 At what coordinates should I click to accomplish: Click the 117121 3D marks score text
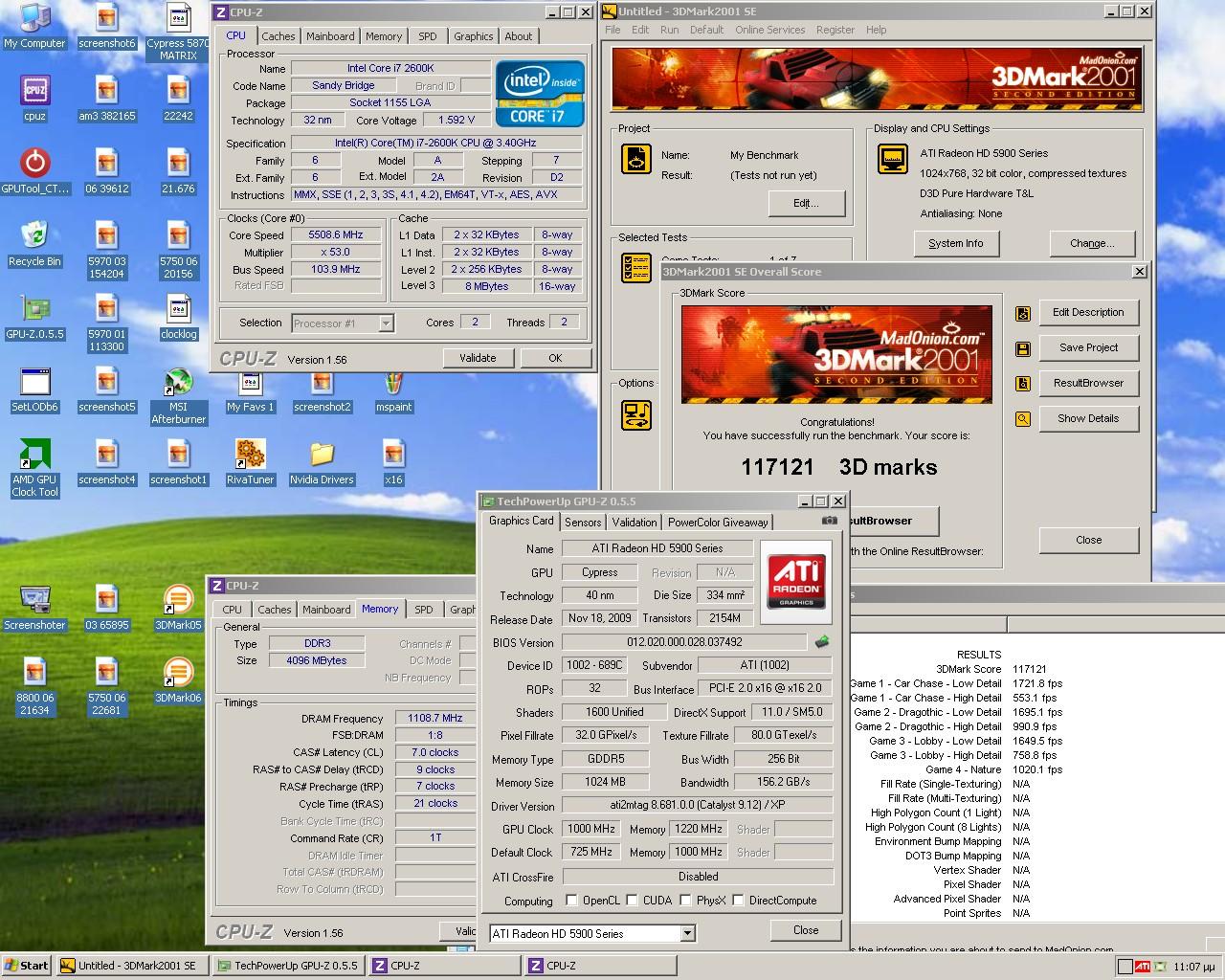click(x=839, y=467)
